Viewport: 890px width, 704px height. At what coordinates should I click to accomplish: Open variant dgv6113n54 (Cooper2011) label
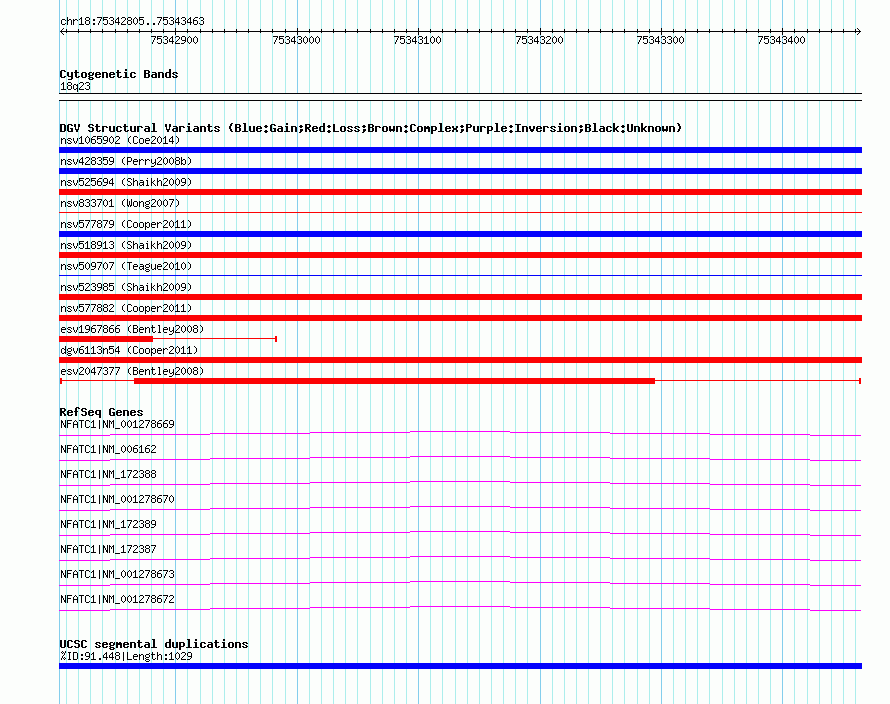click(129, 350)
